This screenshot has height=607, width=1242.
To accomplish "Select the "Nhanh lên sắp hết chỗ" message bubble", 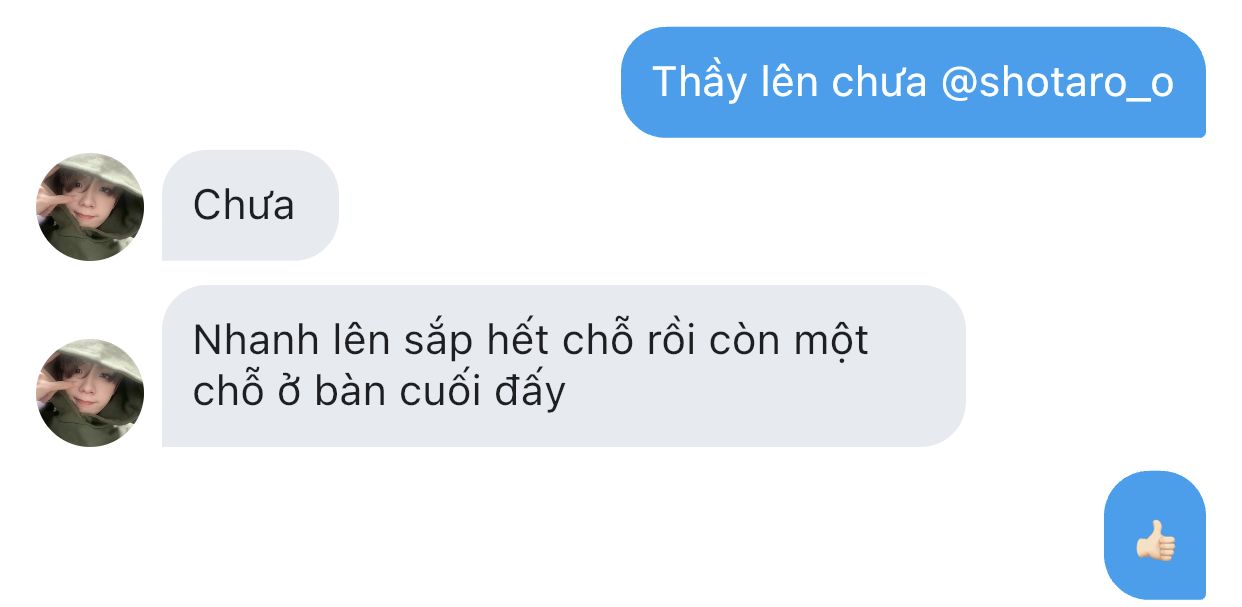I will 563,365.
